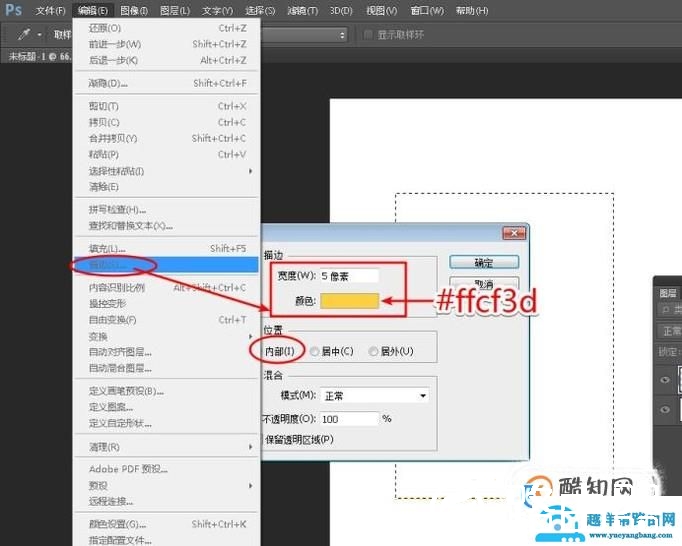Choose 合并拷贝(Y) menu entry

click(x=167, y=138)
